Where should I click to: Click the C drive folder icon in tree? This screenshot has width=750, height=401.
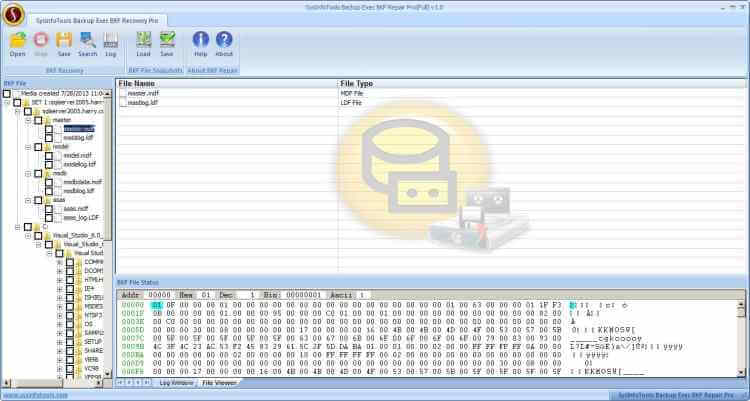[x=37, y=226]
